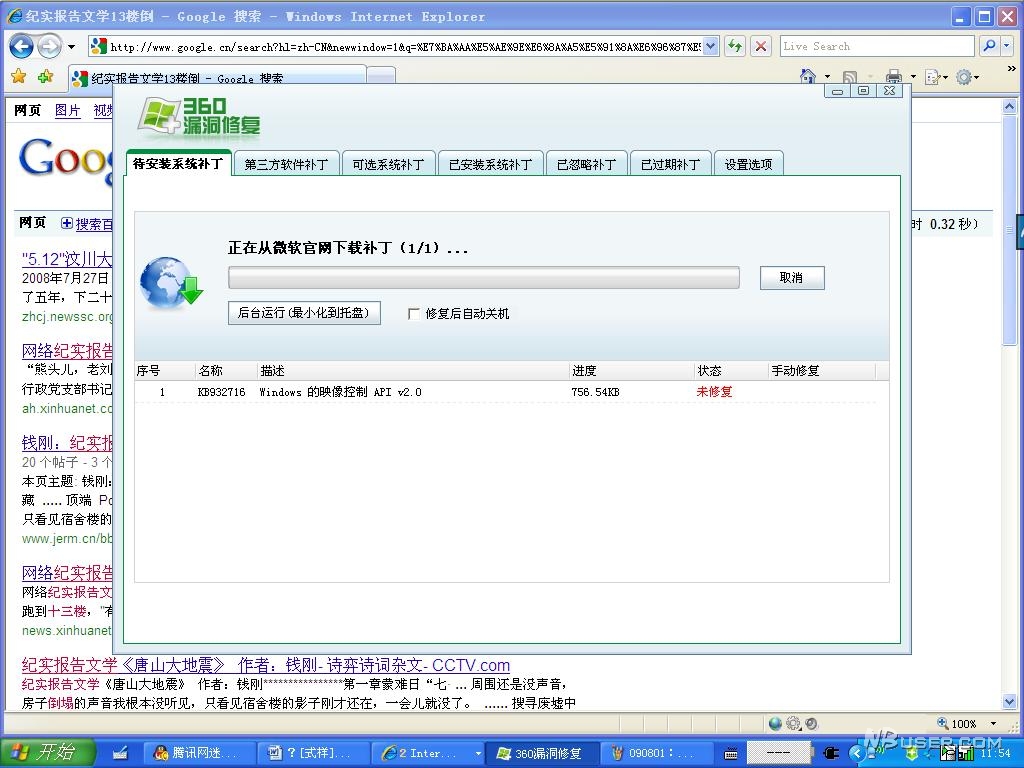
Task: Click the status bar globe zone icon
Action: click(x=775, y=724)
